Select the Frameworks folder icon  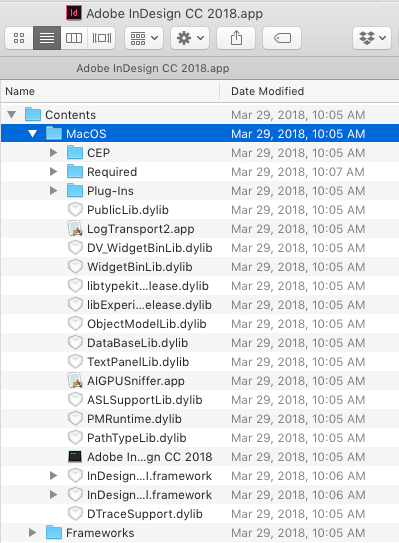click(x=54, y=532)
